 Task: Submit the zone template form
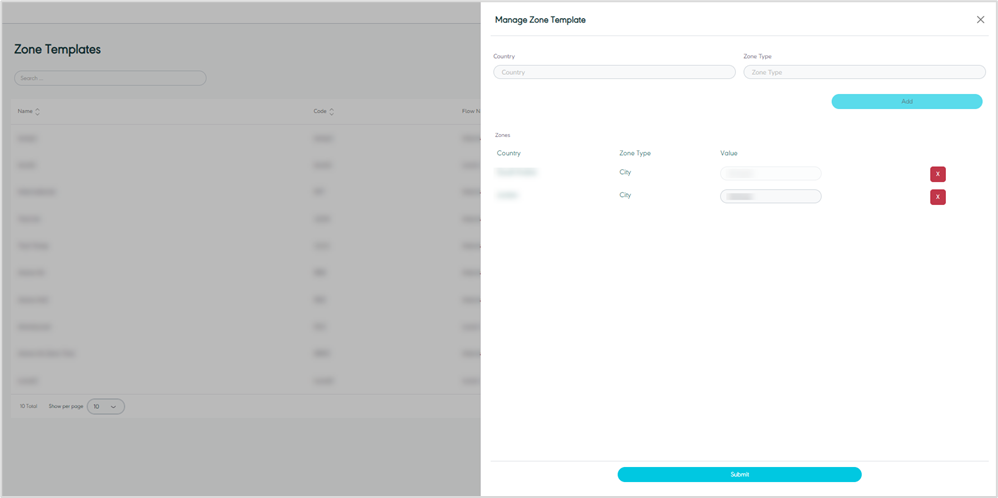739,474
